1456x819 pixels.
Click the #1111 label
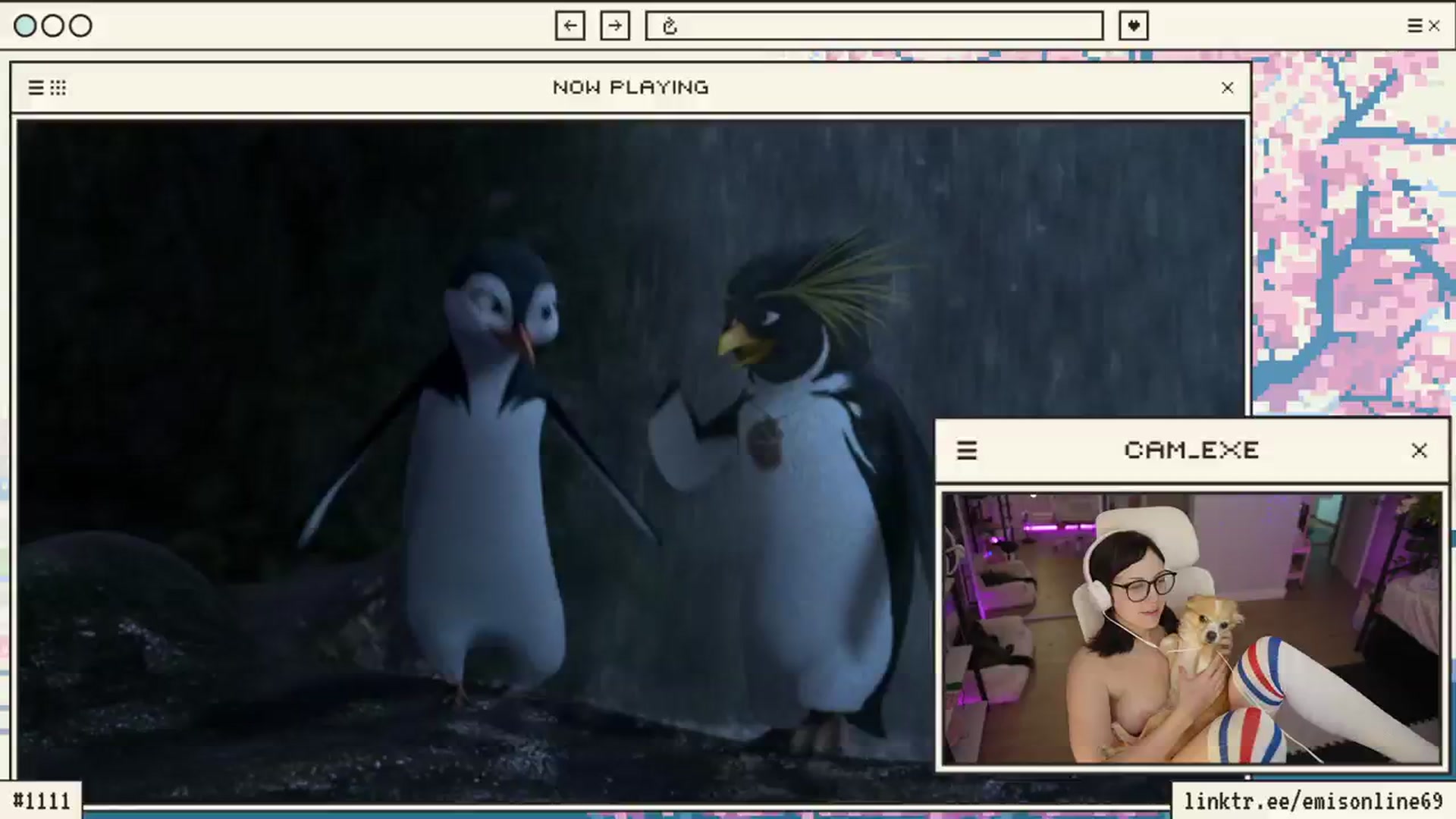[42, 801]
